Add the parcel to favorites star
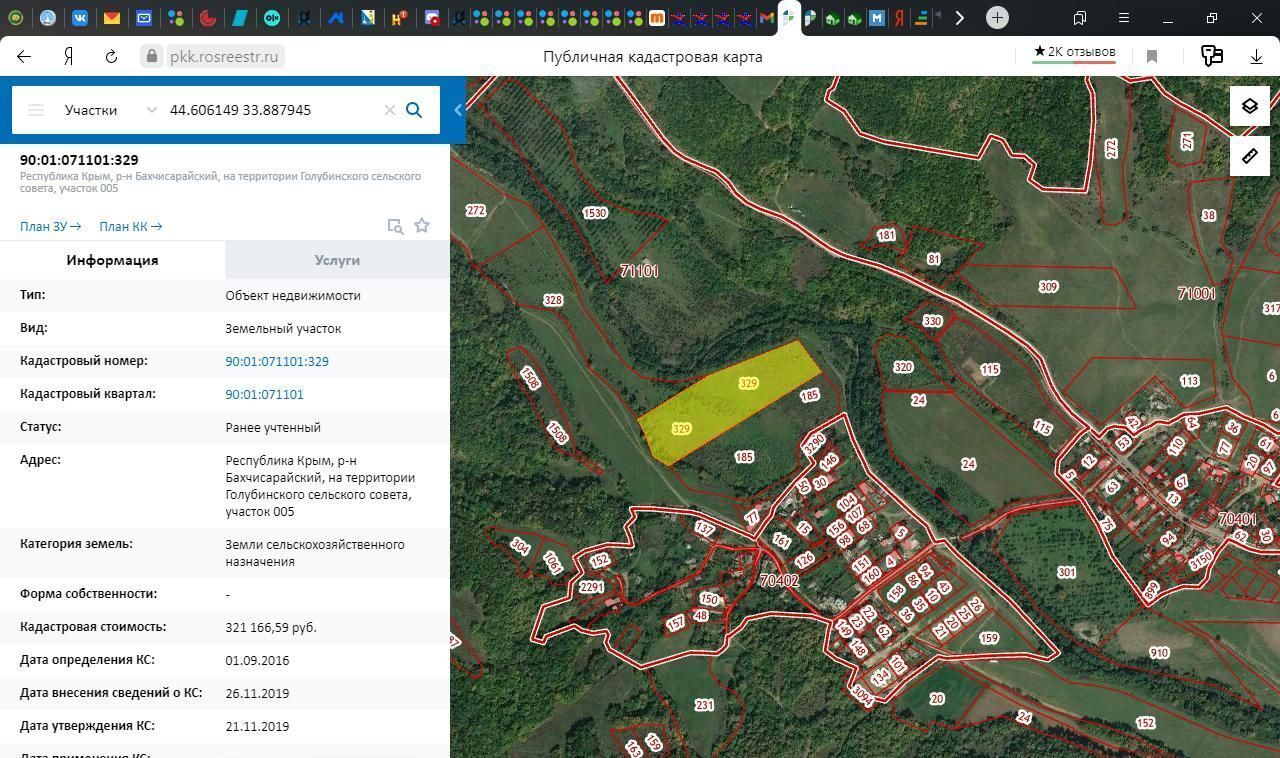This screenshot has width=1280, height=758. point(422,226)
